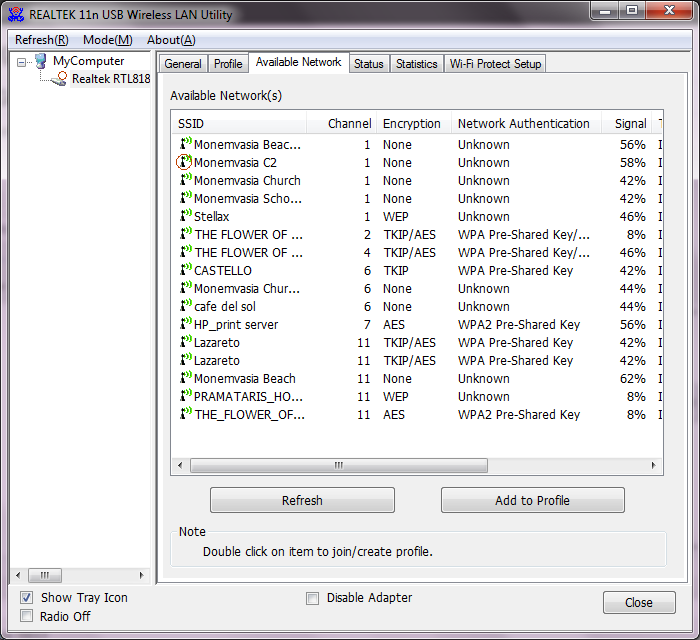Click the MyComputer icon in the tree
The image size is (700, 640).
40,61
